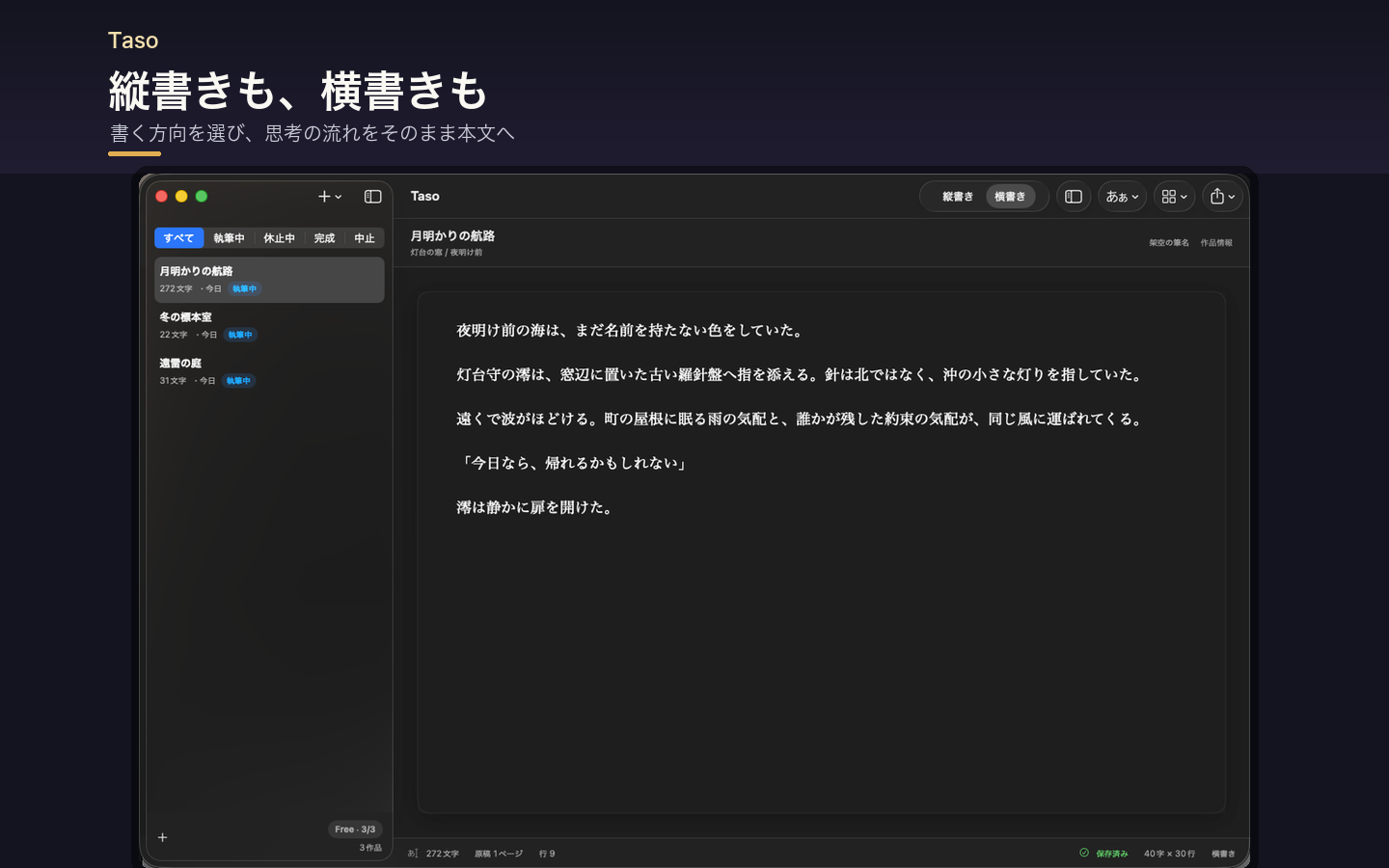Viewport: 1389px width, 868px height.
Task: Click the 40字 × 30行 layout status
Action: (x=1169, y=854)
